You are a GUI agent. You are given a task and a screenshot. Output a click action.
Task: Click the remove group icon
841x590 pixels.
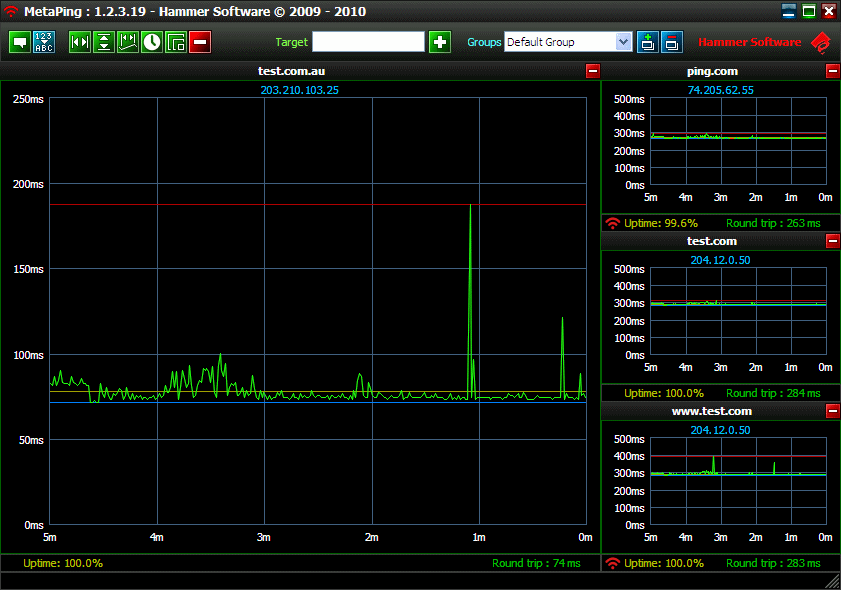point(672,42)
